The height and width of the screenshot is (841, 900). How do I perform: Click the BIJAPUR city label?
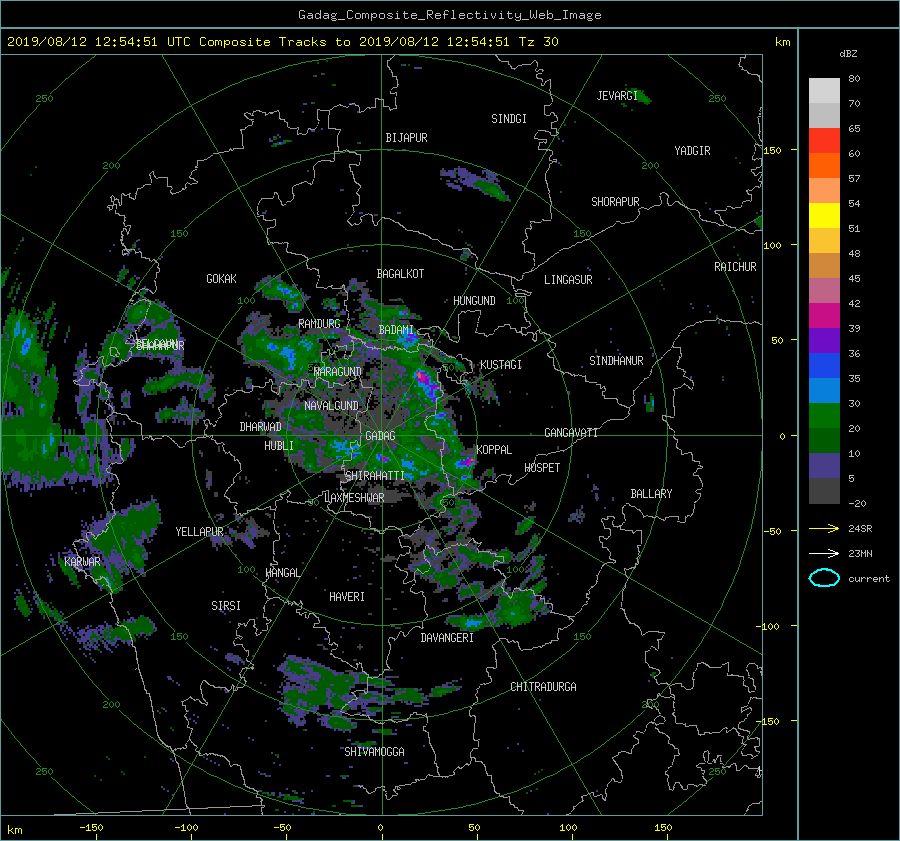[x=406, y=138]
